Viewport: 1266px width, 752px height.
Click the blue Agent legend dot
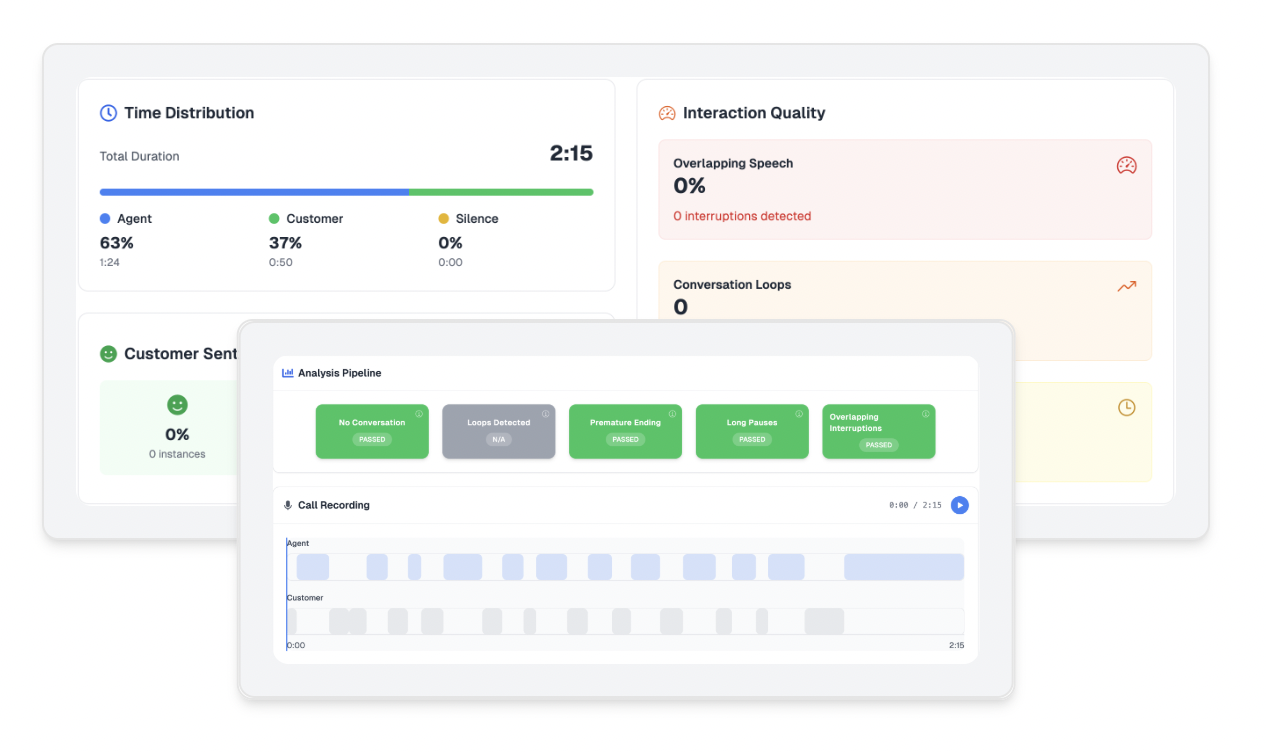[x=105, y=218]
